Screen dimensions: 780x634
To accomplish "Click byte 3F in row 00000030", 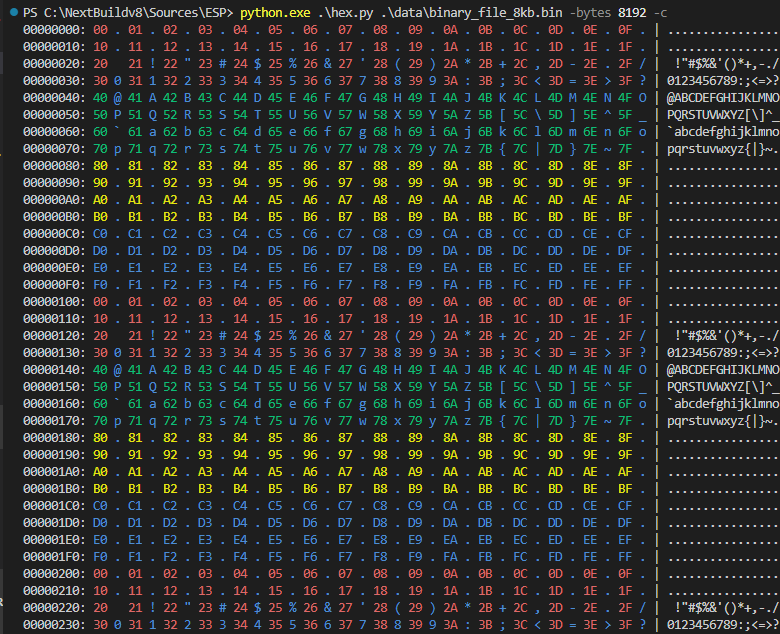I will click(625, 81).
